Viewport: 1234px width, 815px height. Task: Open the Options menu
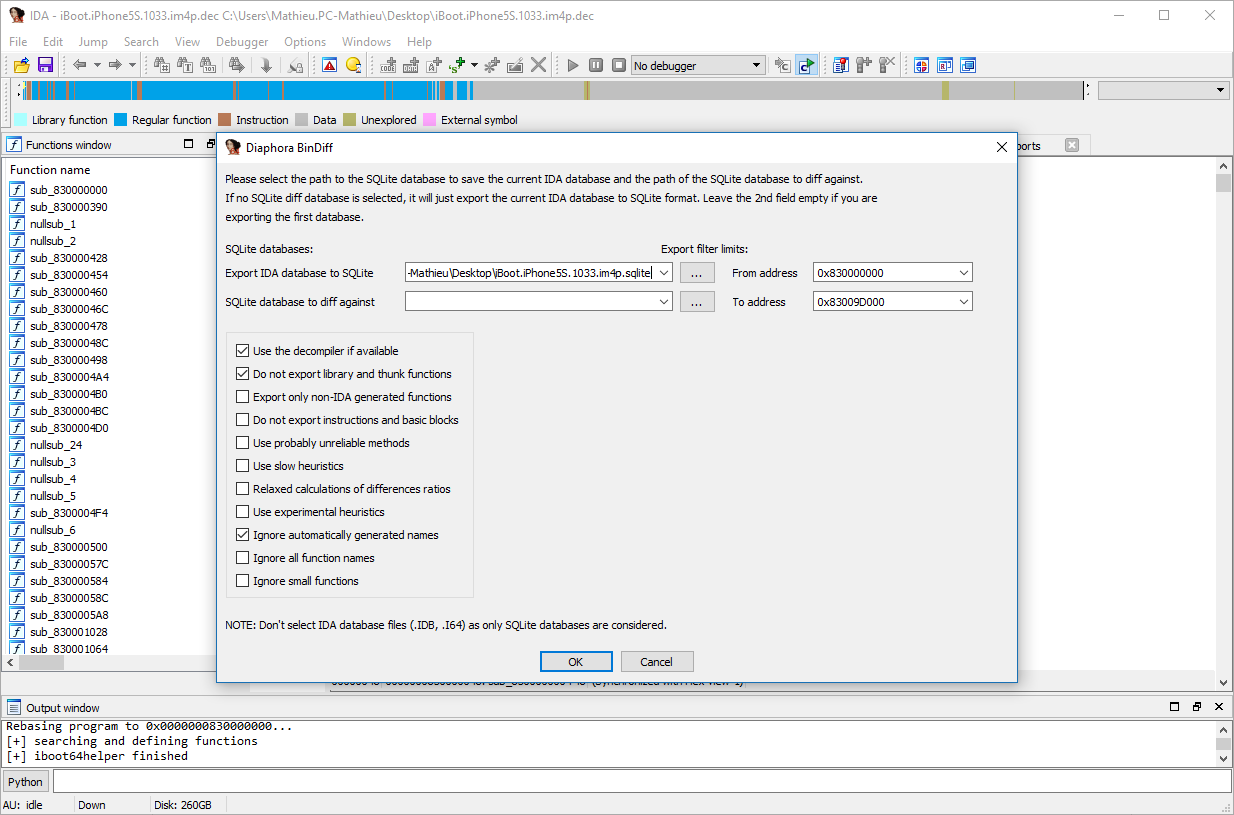click(305, 42)
